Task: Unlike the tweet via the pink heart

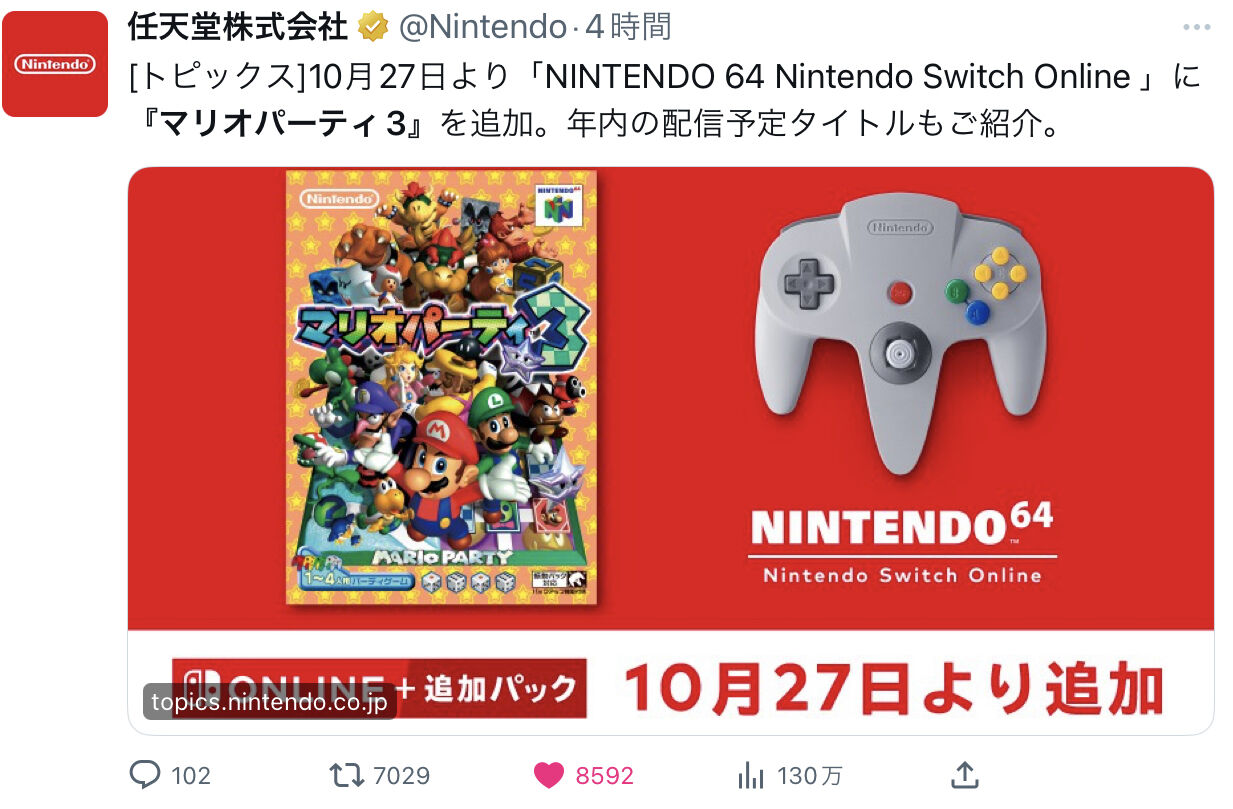Action: [x=547, y=775]
